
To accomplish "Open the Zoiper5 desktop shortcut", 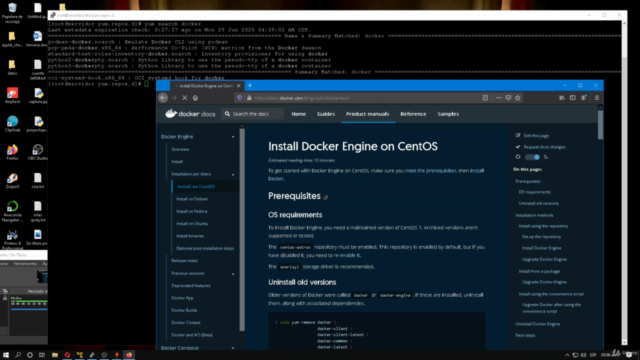I will pos(12,180).
